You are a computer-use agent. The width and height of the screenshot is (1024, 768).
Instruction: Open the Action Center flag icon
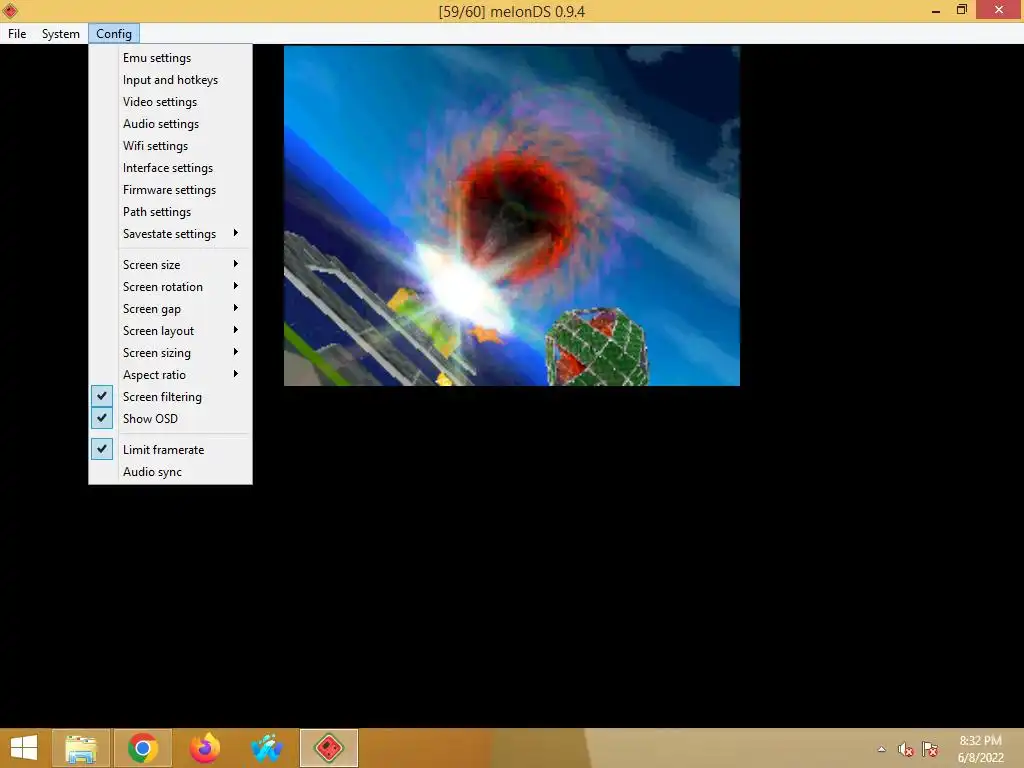pos(930,749)
